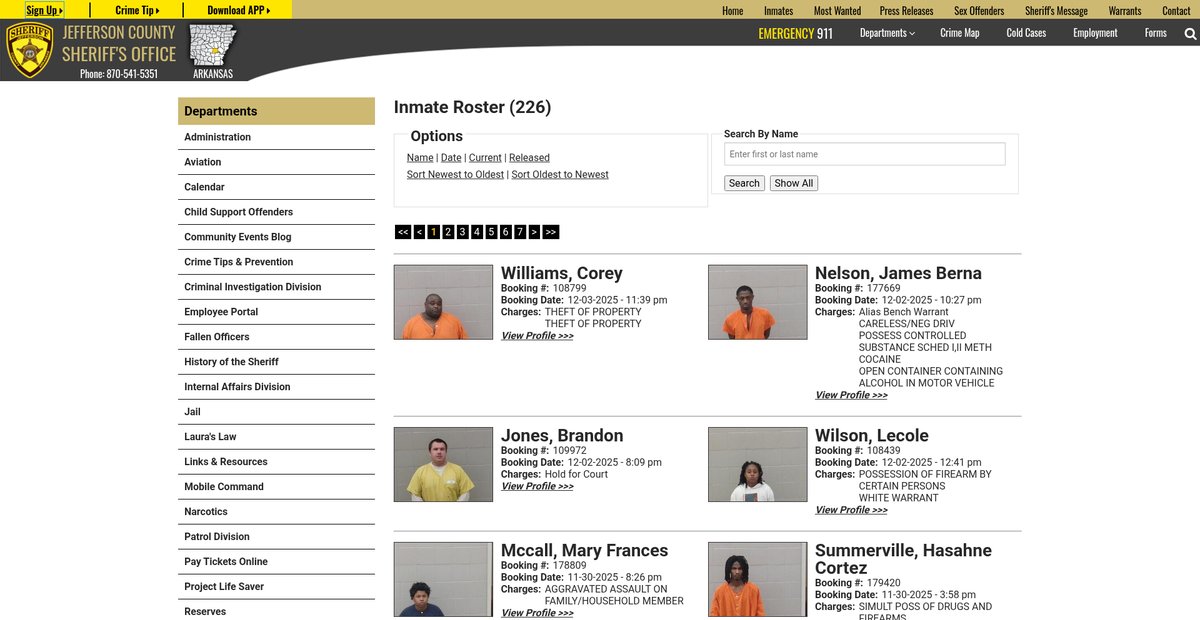The height and width of the screenshot is (620, 1200).
Task: Open Brandon Jones mugshot thumbnail
Action: coord(443,465)
